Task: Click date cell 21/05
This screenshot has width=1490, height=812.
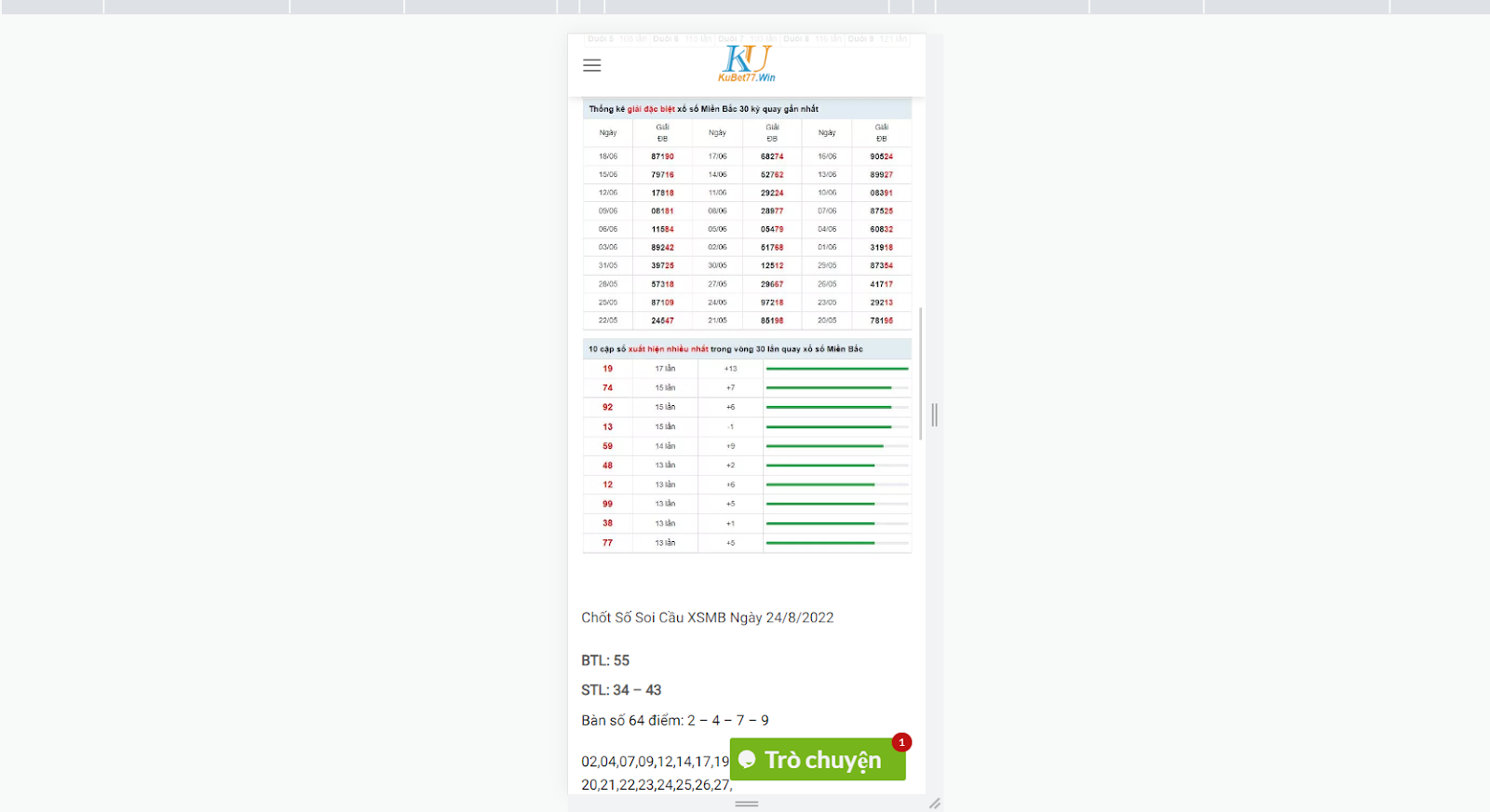Action: point(717,320)
